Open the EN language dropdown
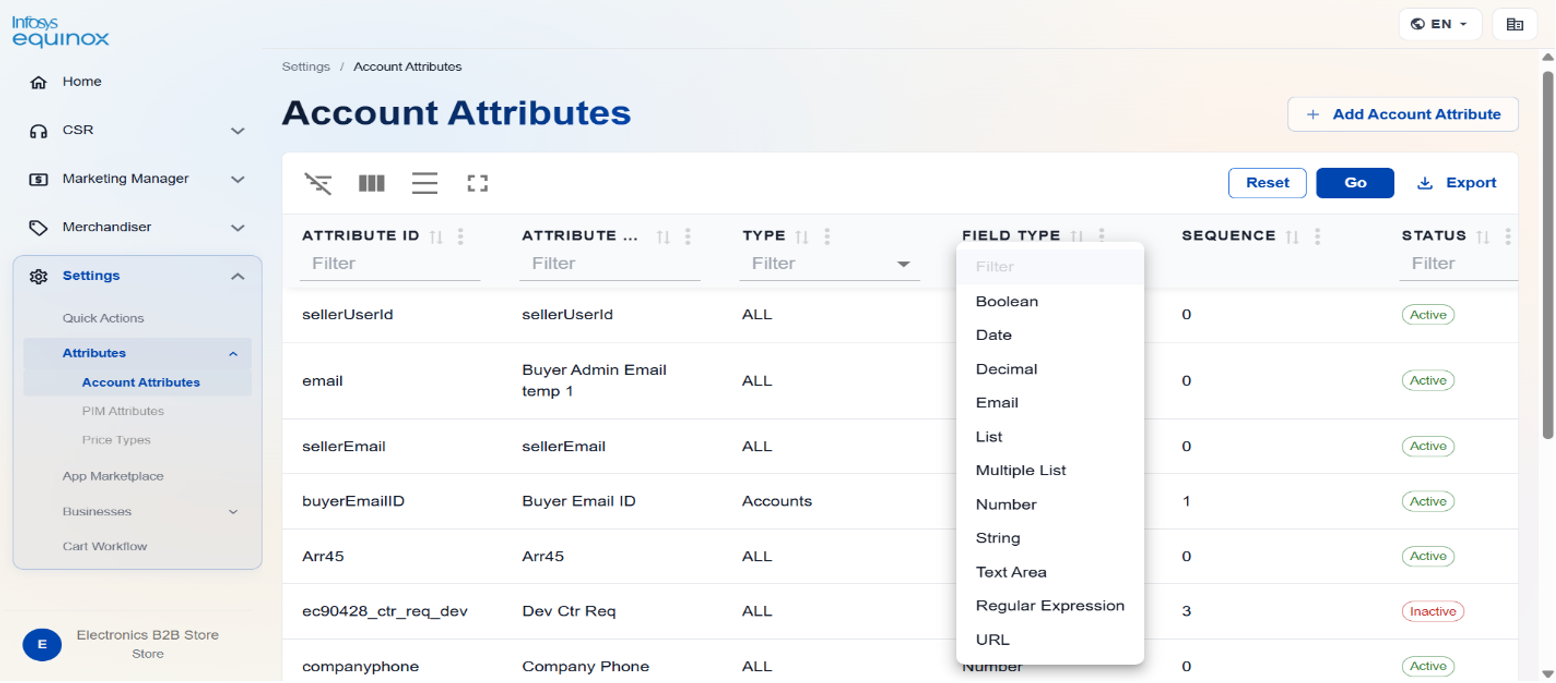 coord(1440,24)
